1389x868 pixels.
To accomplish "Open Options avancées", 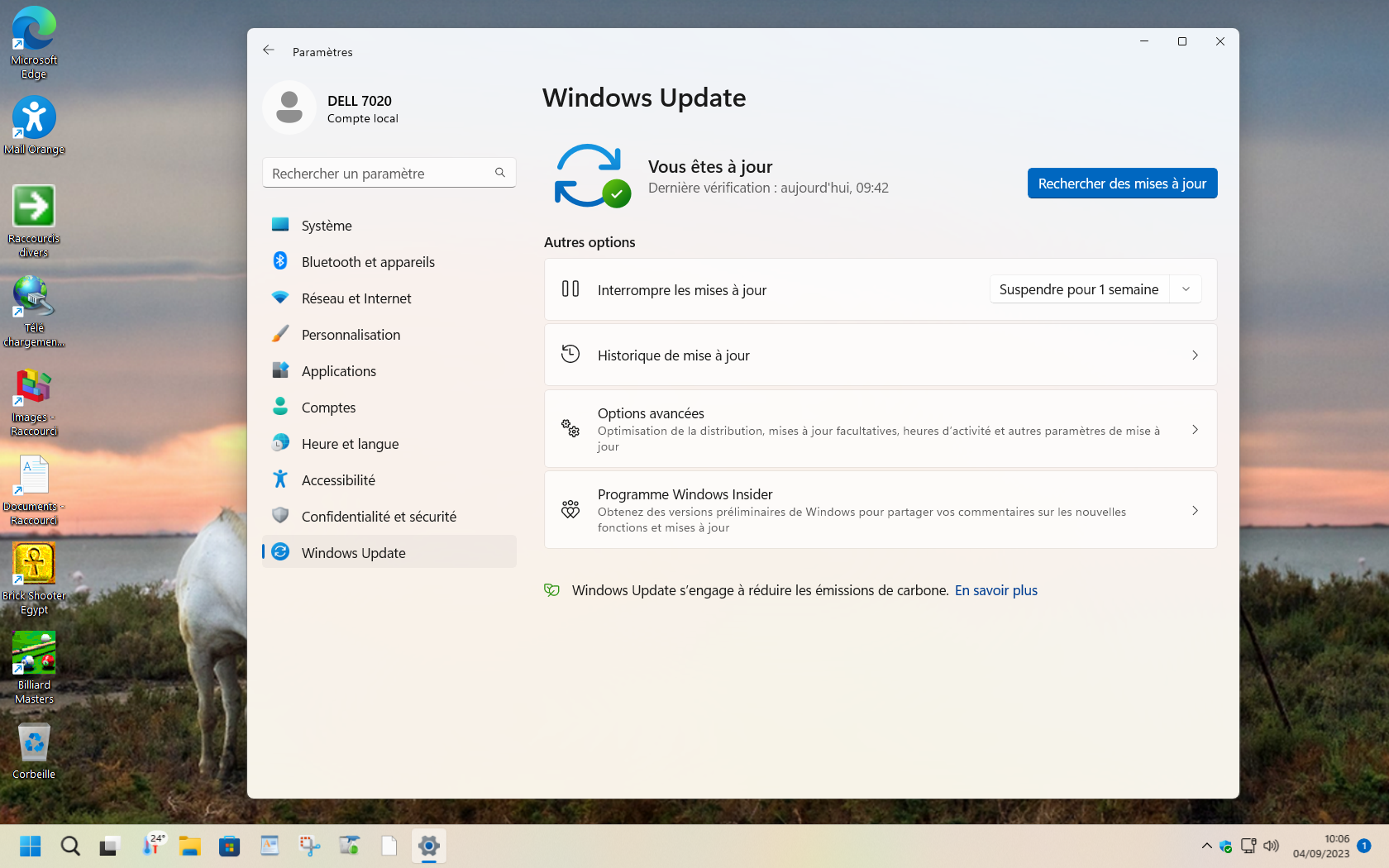I will pos(881,429).
